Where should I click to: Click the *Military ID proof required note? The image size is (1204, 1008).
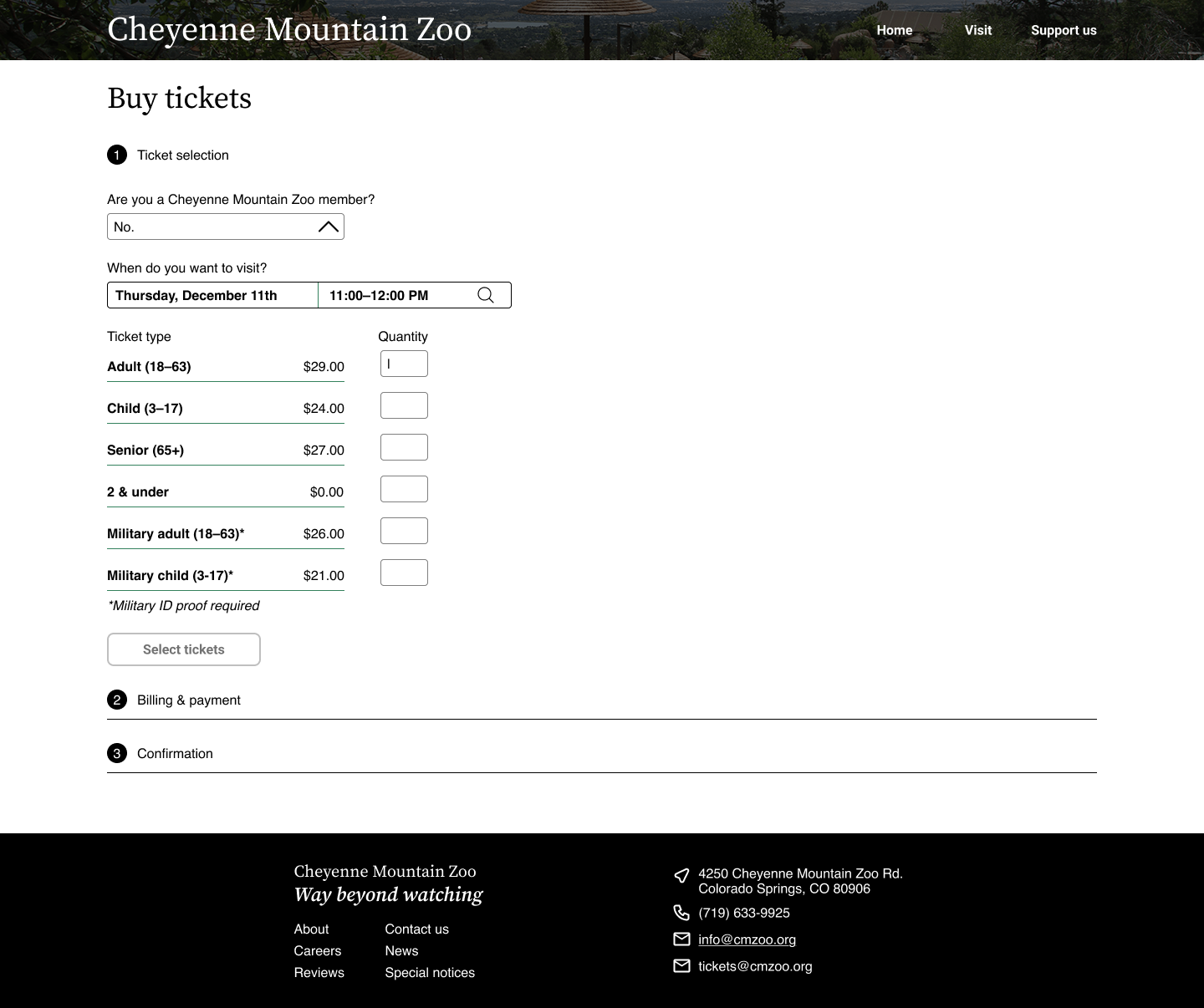coord(183,605)
